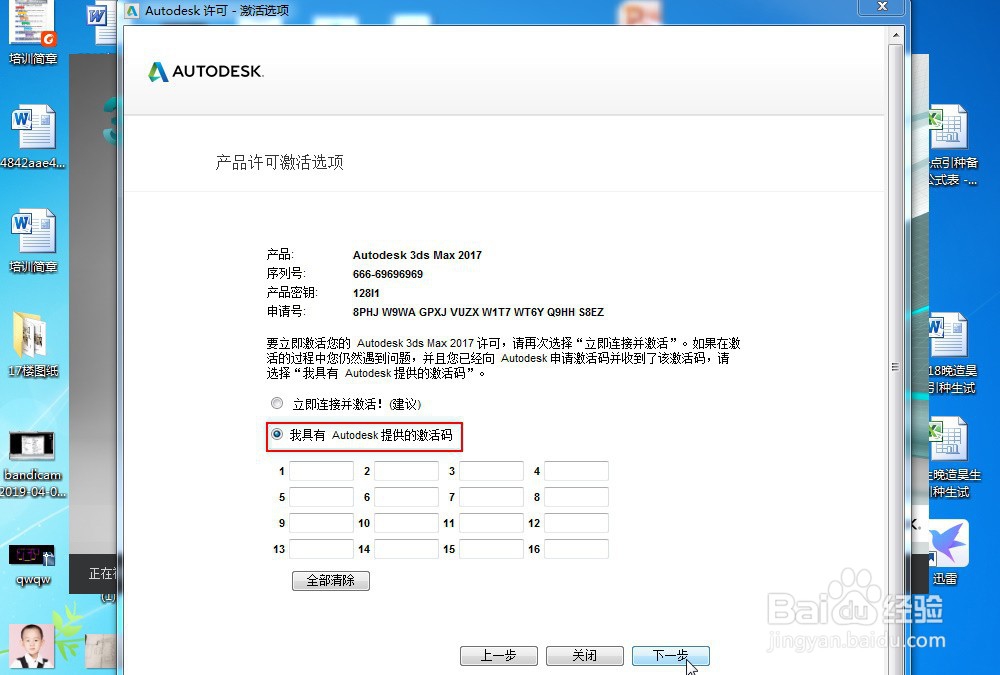Select 17楼图纸 folder on desktop
The image size is (1000, 675).
point(33,345)
